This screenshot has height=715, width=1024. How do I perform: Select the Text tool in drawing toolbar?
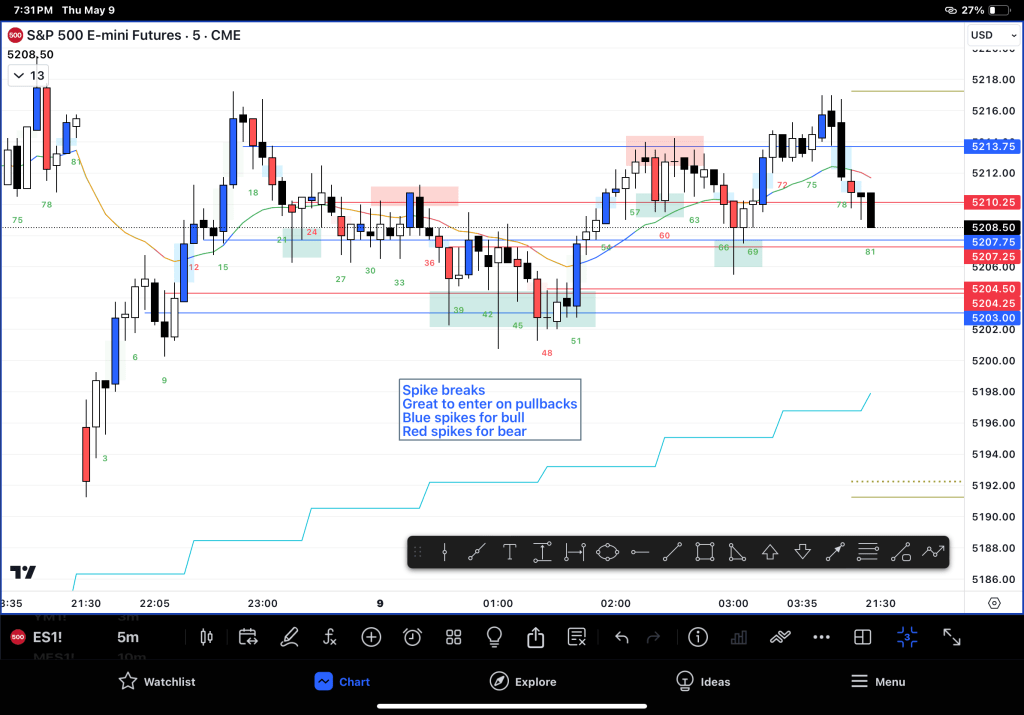coord(509,552)
